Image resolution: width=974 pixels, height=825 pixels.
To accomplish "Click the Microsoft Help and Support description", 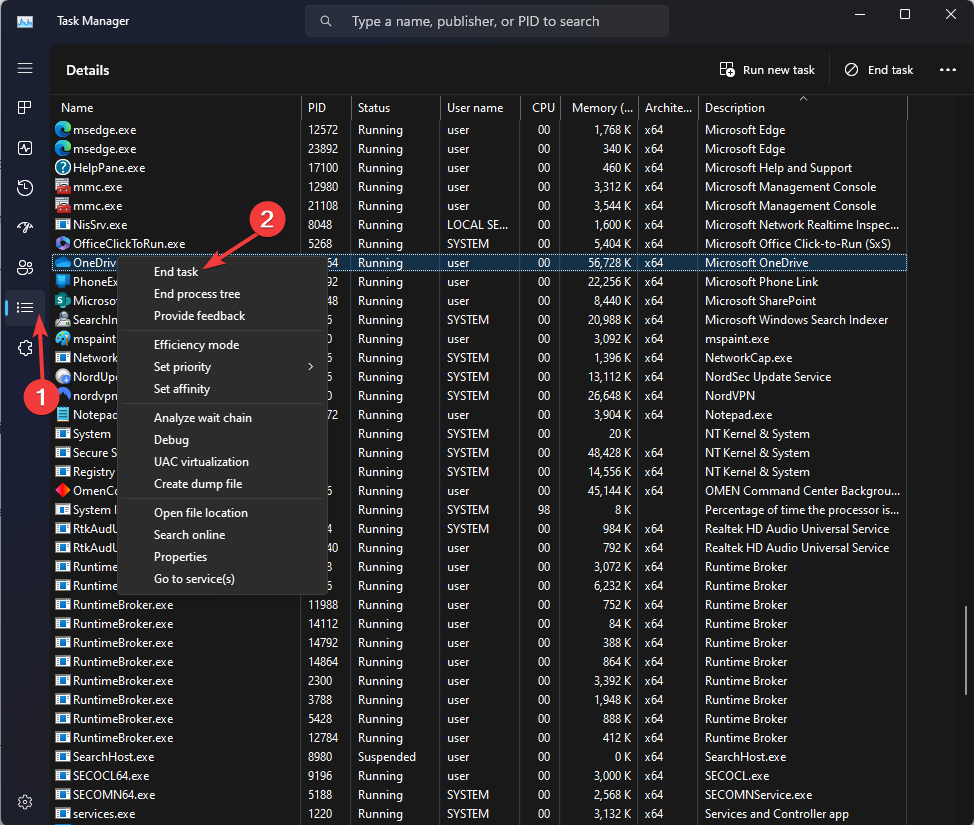I will click(778, 168).
